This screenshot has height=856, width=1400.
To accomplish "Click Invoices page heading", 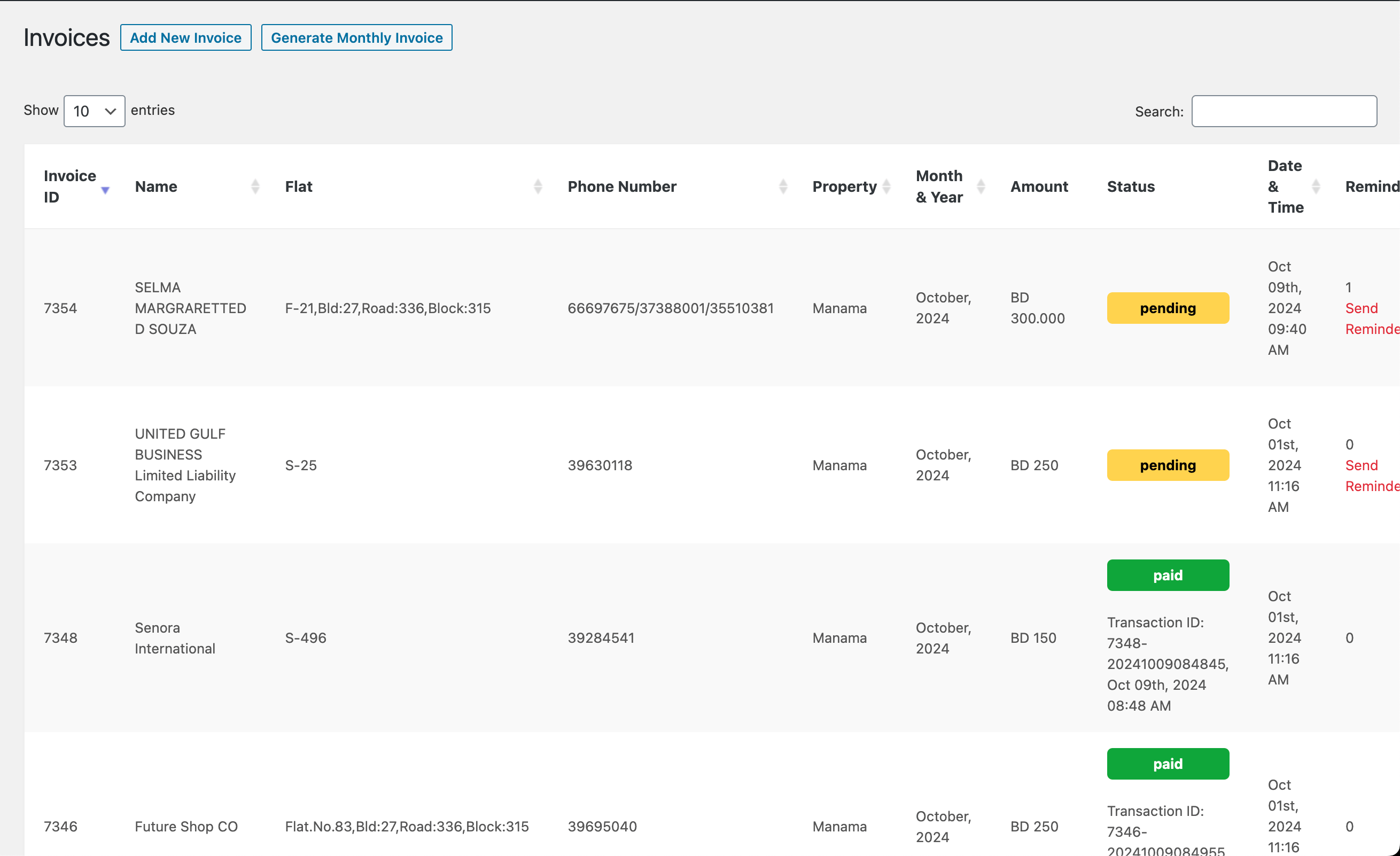I will [x=66, y=37].
